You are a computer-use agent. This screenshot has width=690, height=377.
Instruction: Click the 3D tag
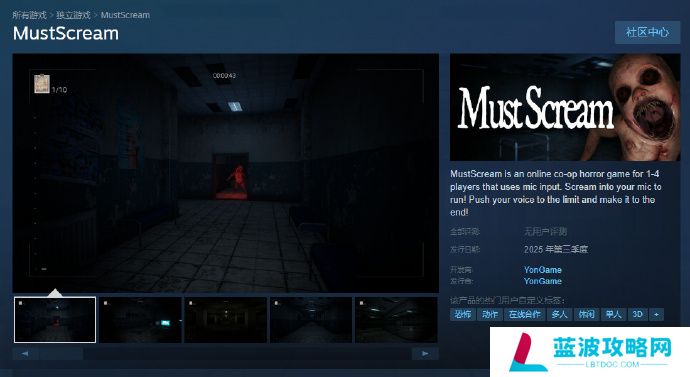pyautogui.click(x=638, y=314)
